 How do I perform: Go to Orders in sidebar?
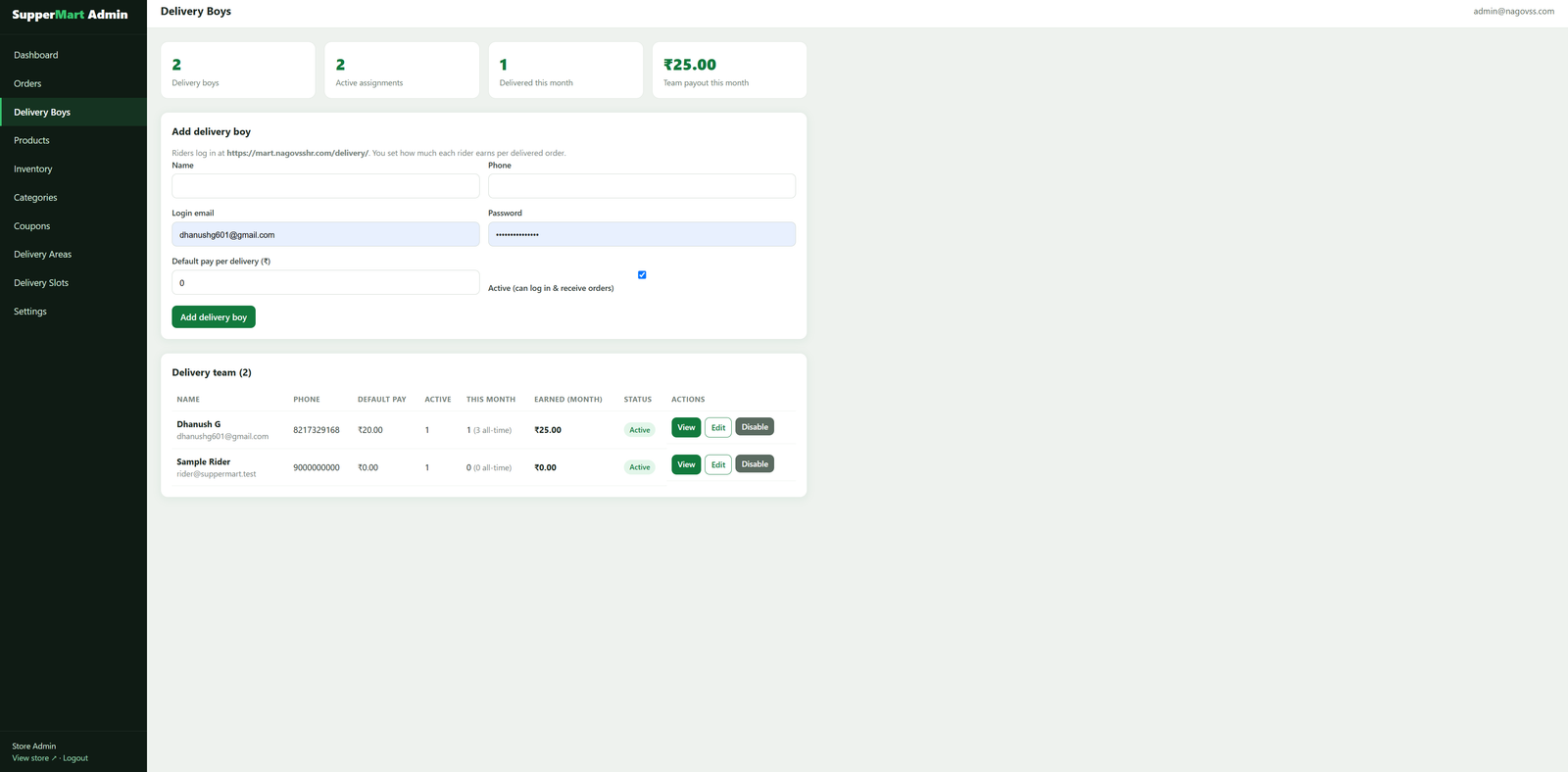coord(73,83)
